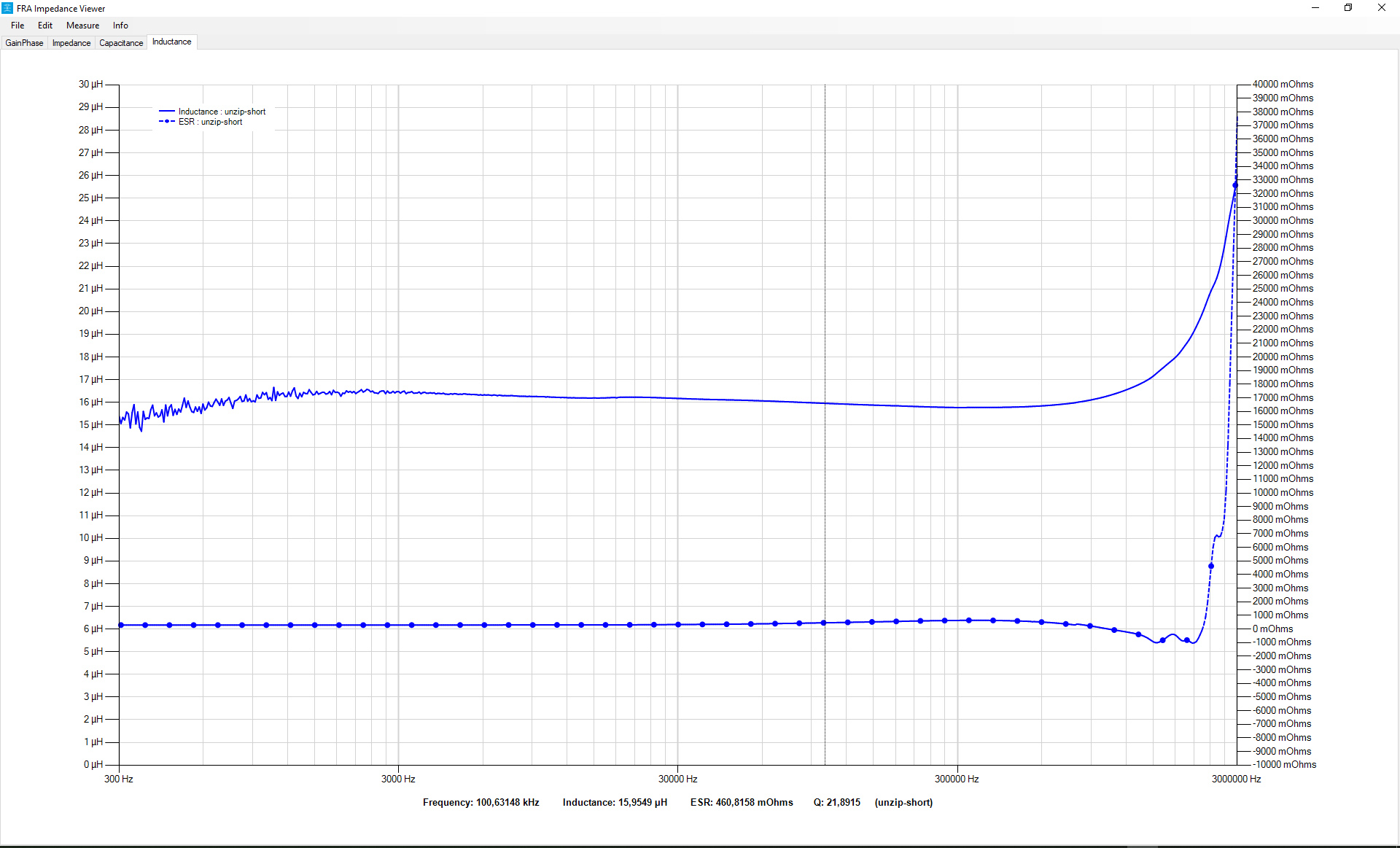This screenshot has width=1400, height=848.
Task: Click the 'ESR : unzip-short' legend entry
Action: [201, 122]
